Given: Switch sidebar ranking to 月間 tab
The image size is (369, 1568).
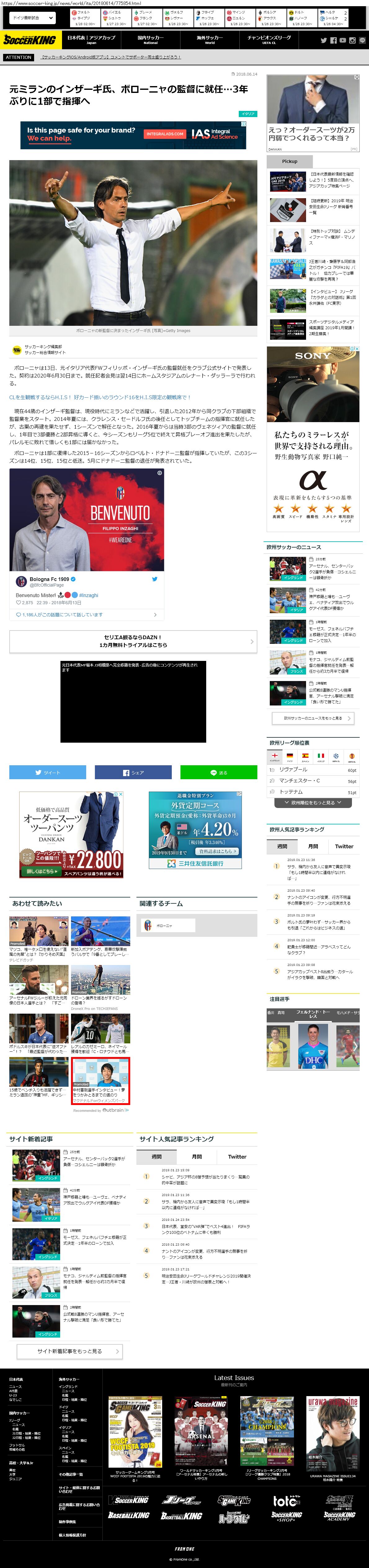Looking at the screenshot, I should [313, 846].
